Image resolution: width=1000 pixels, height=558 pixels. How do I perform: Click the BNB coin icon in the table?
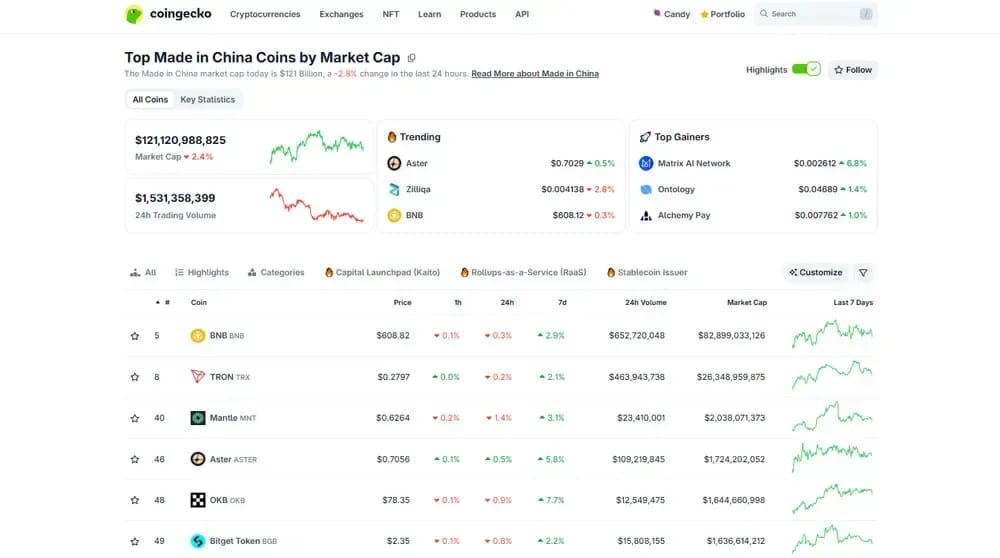(x=198, y=335)
